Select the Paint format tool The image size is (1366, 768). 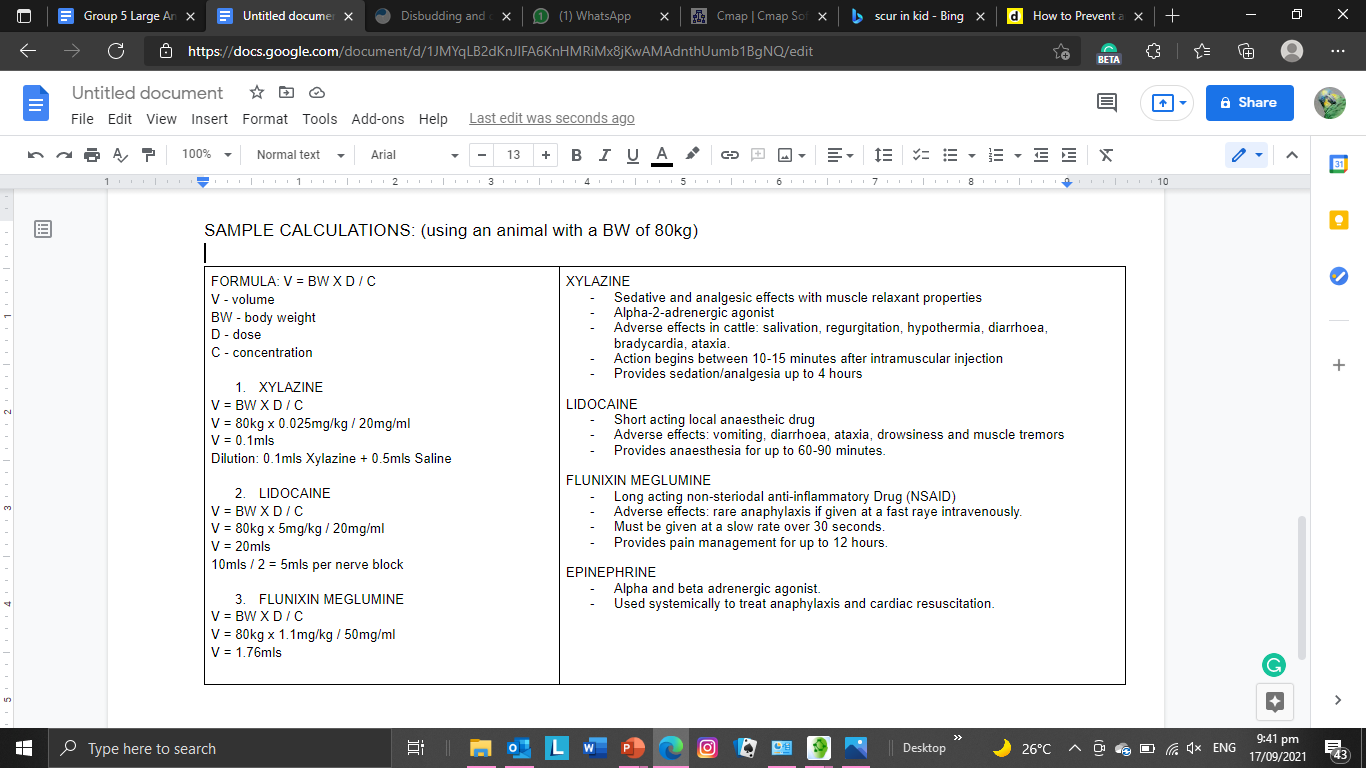pyautogui.click(x=149, y=155)
